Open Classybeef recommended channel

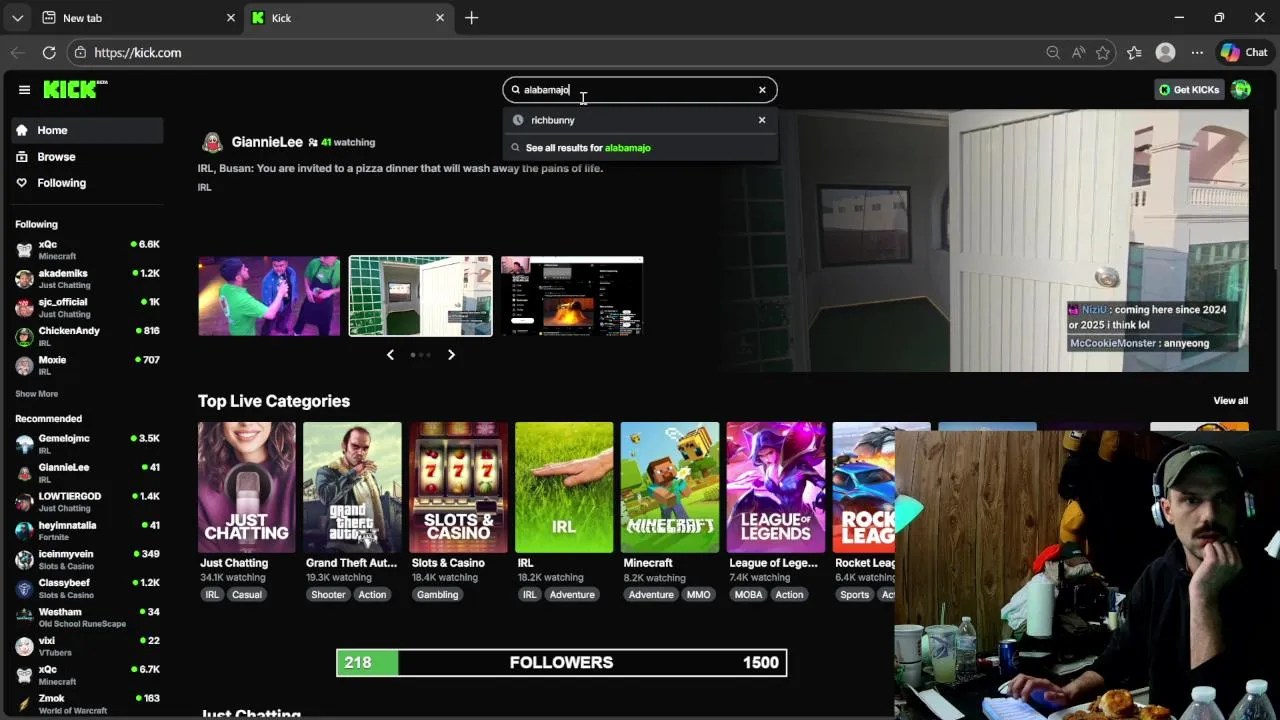coord(87,588)
